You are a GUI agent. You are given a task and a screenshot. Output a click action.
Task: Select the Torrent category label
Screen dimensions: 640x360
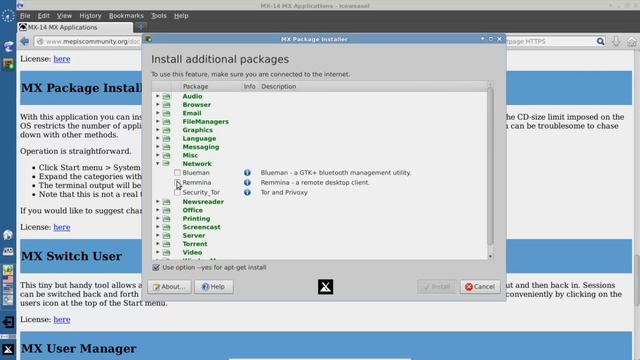click(195, 244)
